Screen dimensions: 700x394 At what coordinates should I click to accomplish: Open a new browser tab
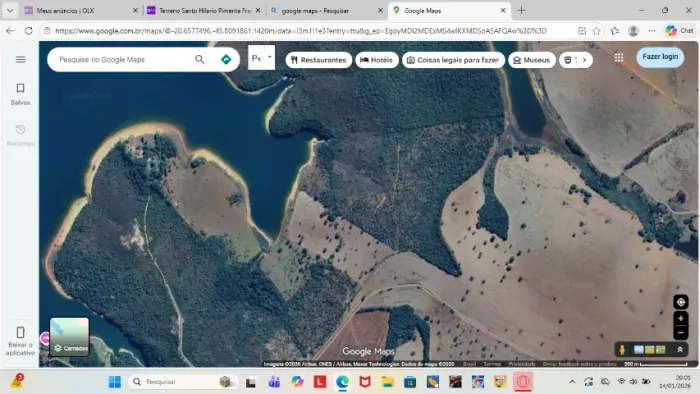click(521, 10)
